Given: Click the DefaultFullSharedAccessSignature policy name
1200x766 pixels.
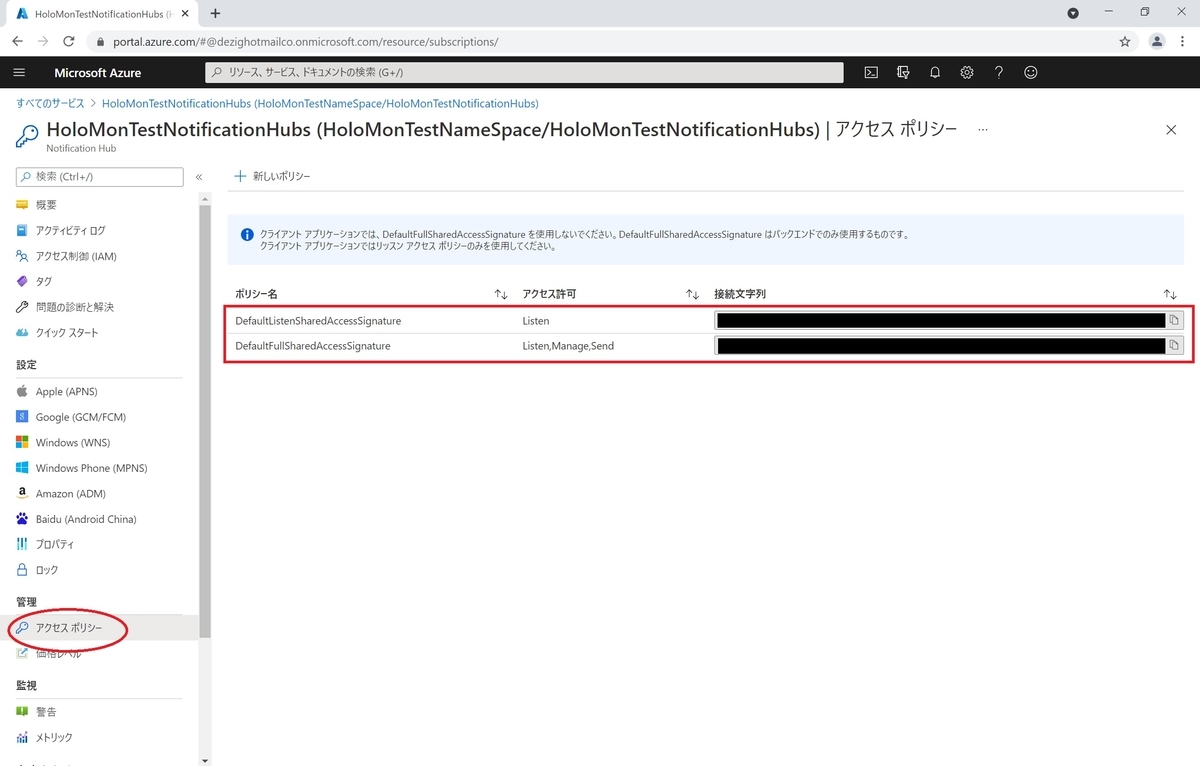Looking at the screenshot, I should (312, 346).
